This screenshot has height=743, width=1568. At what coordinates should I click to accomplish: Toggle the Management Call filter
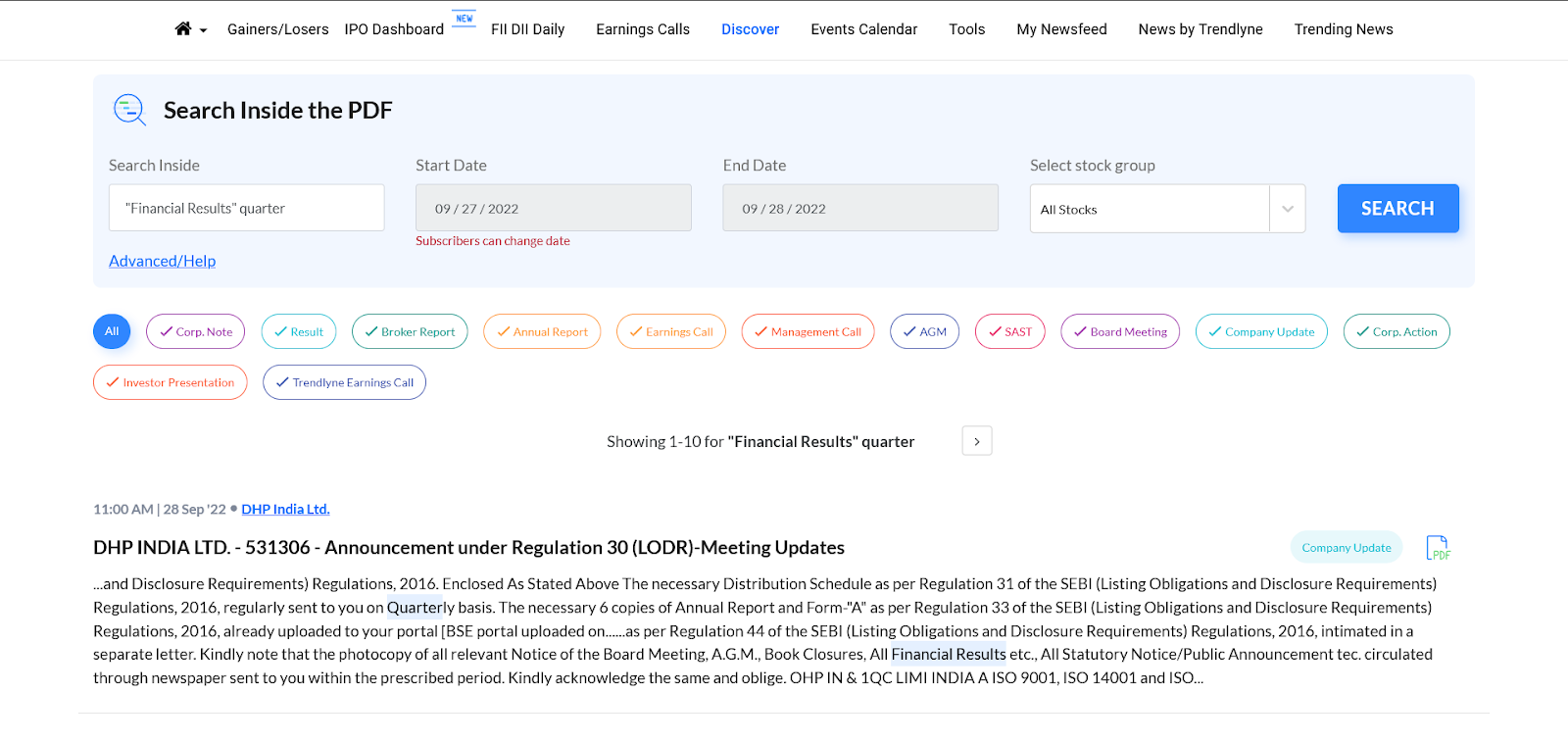tap(808, 331)
